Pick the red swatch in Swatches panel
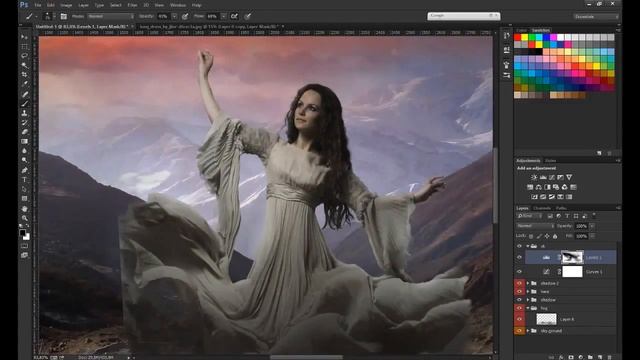 pos(518,37)
